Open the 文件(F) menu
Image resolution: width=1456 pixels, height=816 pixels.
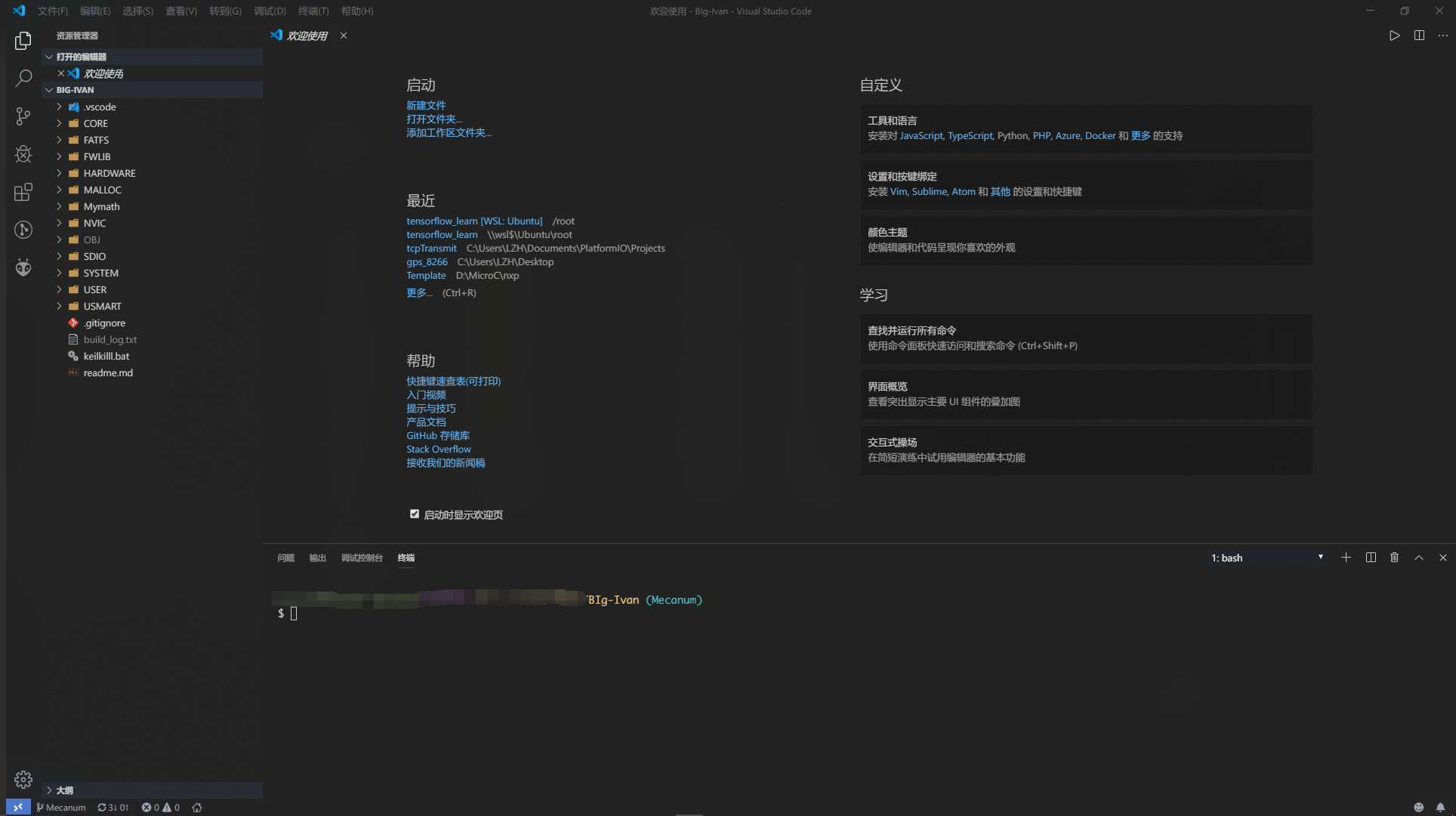[52, 11]
